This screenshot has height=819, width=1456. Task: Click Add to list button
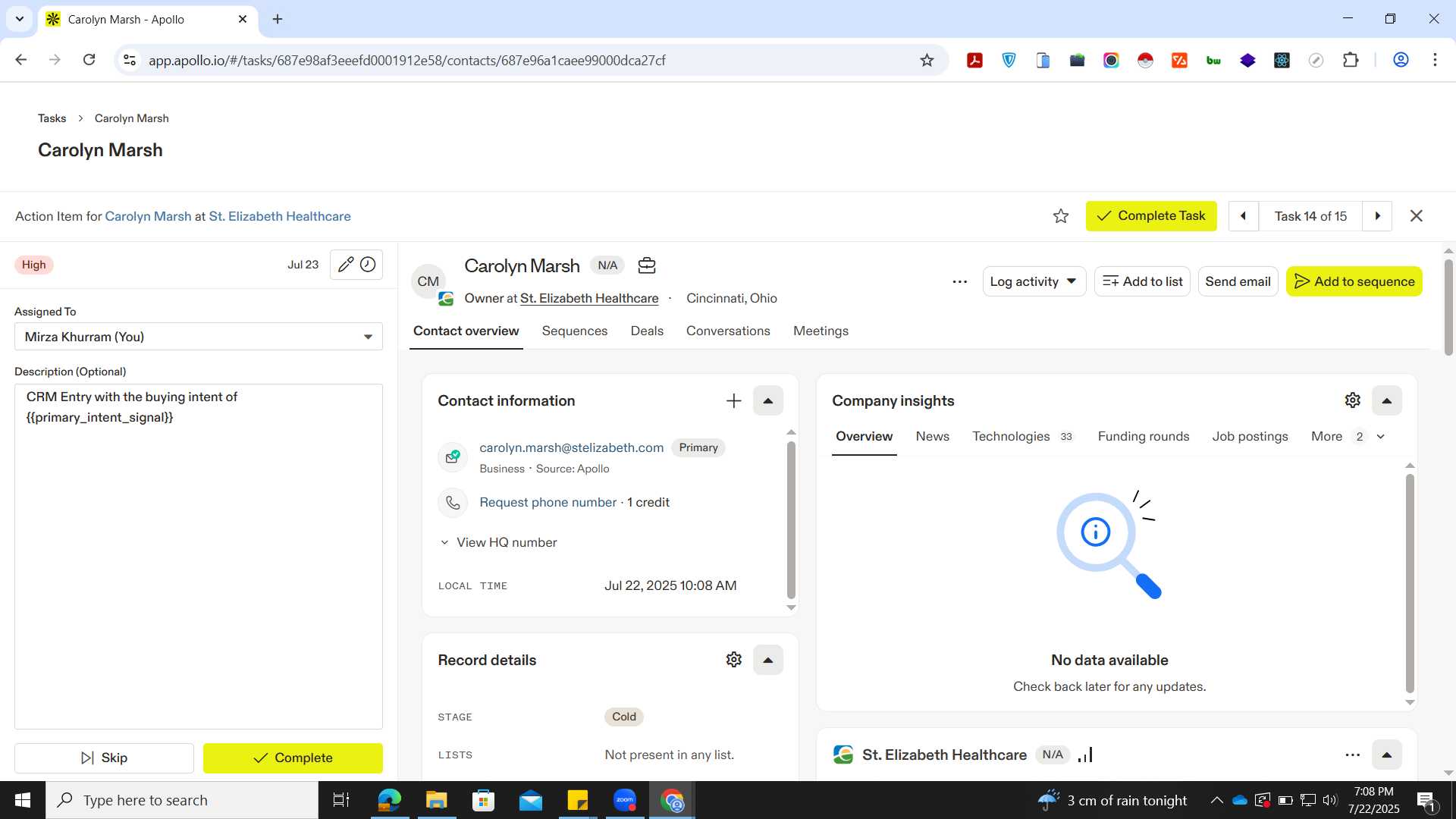pyautogui.click(x=1142, y=281)
